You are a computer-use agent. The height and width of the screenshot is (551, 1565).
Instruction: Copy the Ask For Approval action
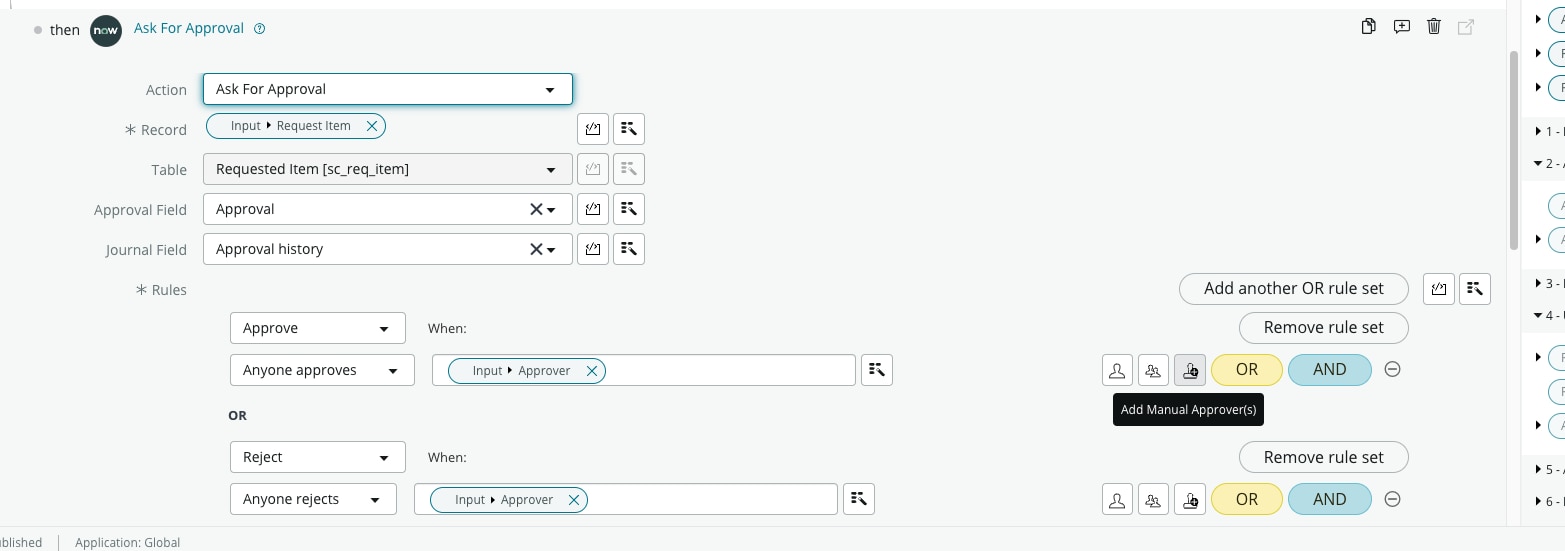pos(1369,27)
